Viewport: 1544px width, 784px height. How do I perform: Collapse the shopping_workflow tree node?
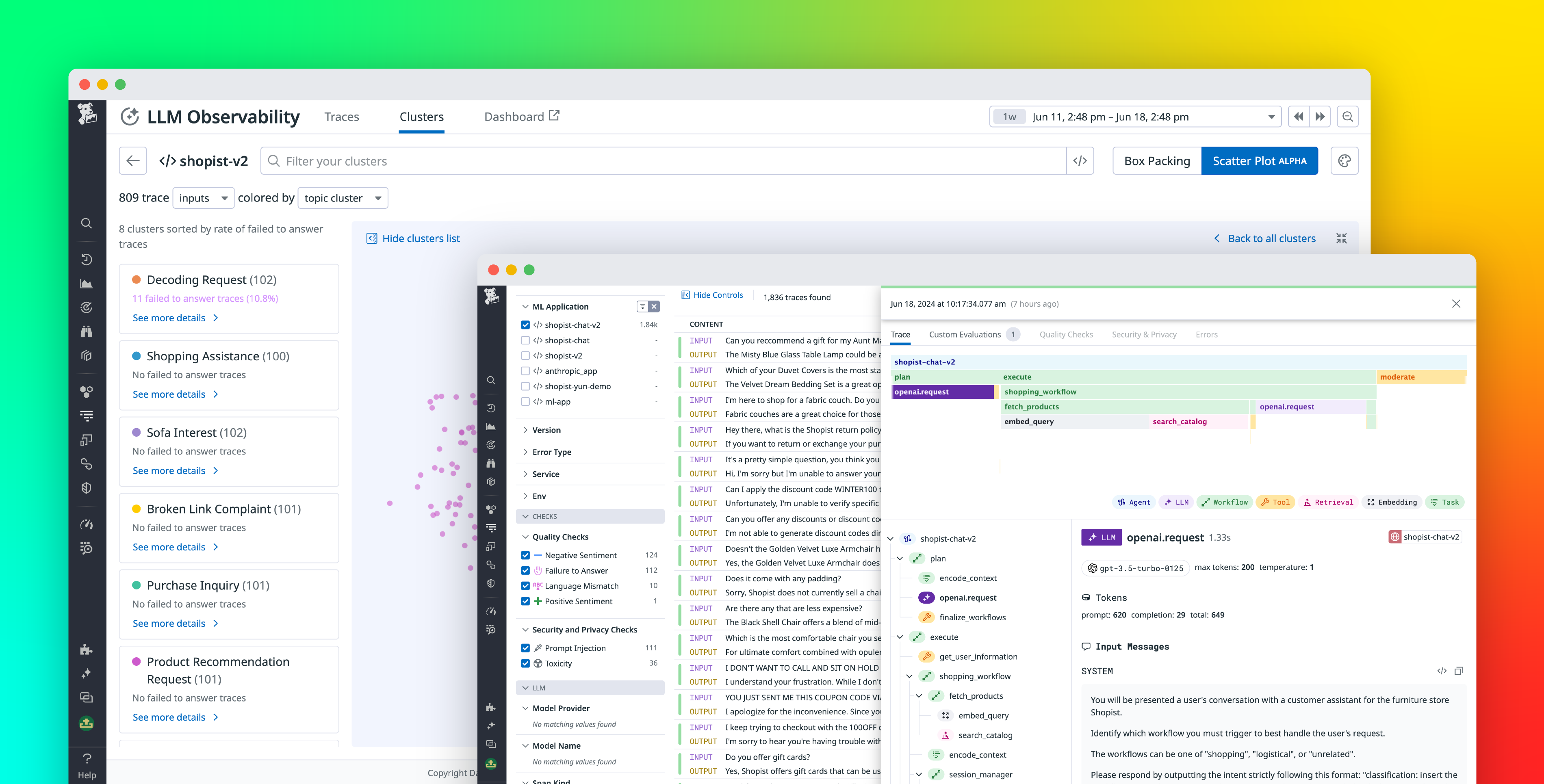[909, 676]
